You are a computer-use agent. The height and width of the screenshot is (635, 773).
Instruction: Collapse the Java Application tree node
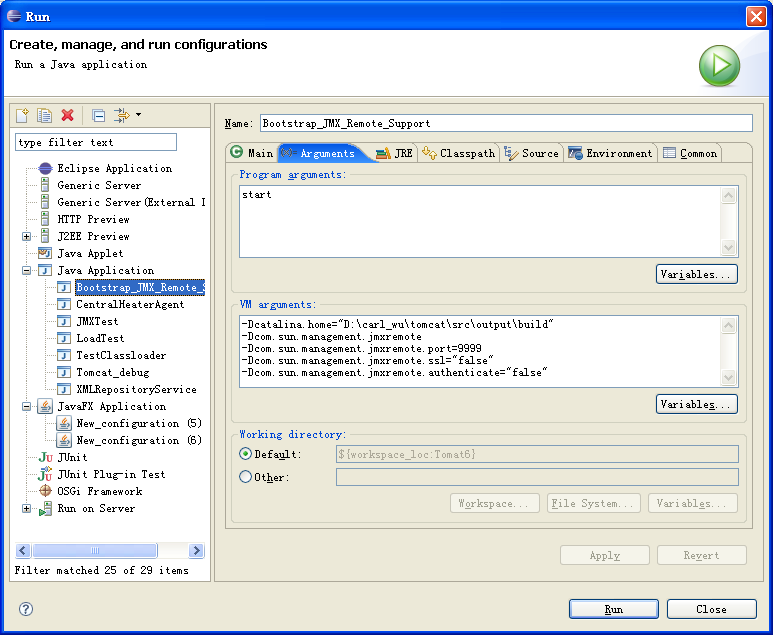pos(27,271)
